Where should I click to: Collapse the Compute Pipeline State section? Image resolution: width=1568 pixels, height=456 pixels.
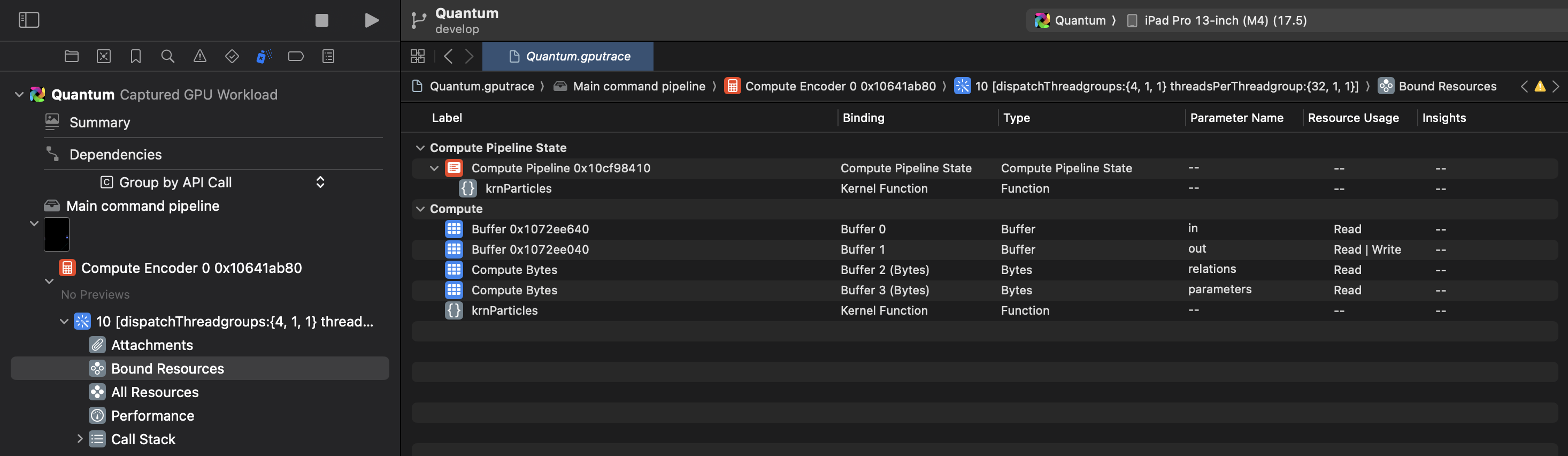[420, 148]
